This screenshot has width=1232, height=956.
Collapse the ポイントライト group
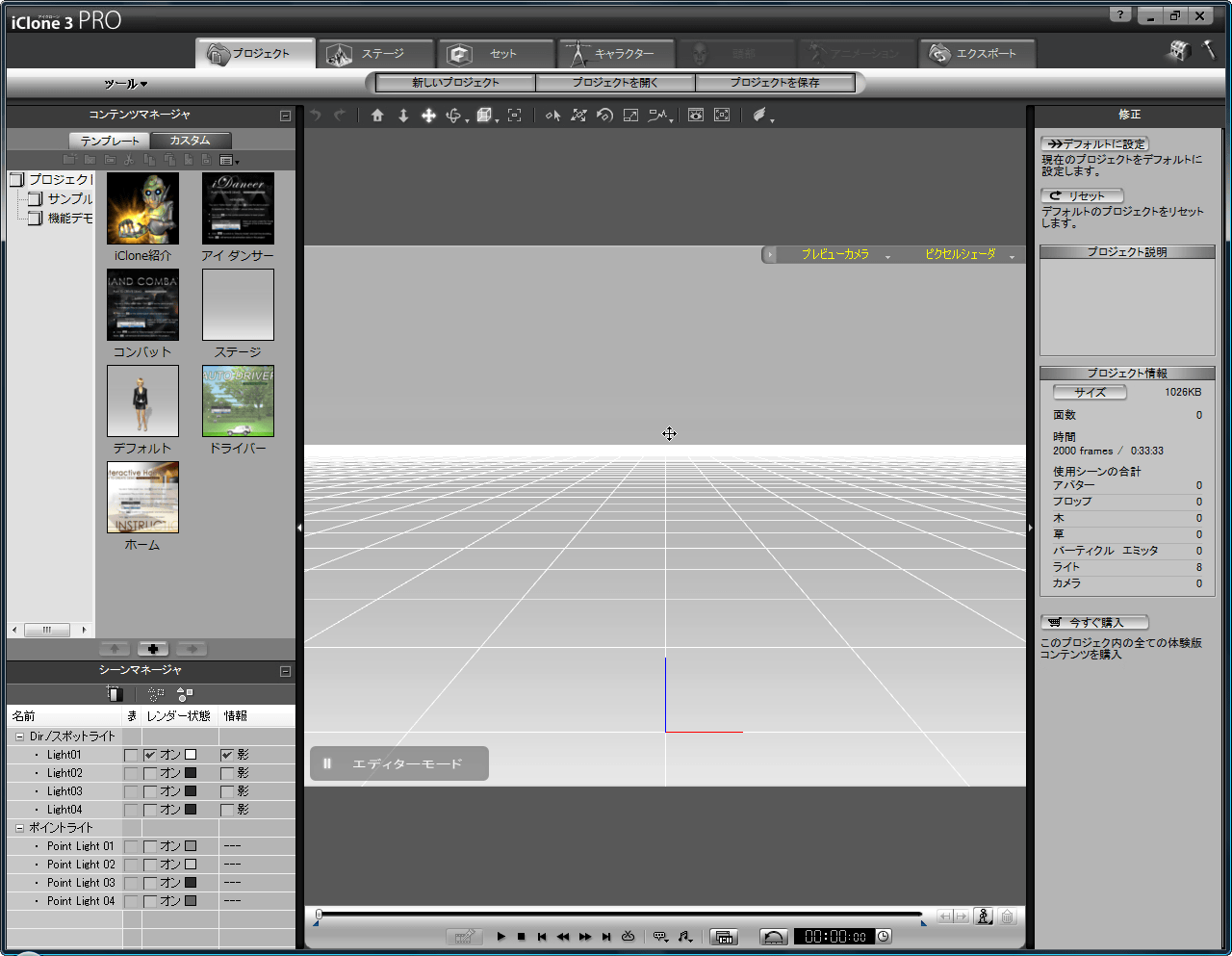(x=19, y=828)
